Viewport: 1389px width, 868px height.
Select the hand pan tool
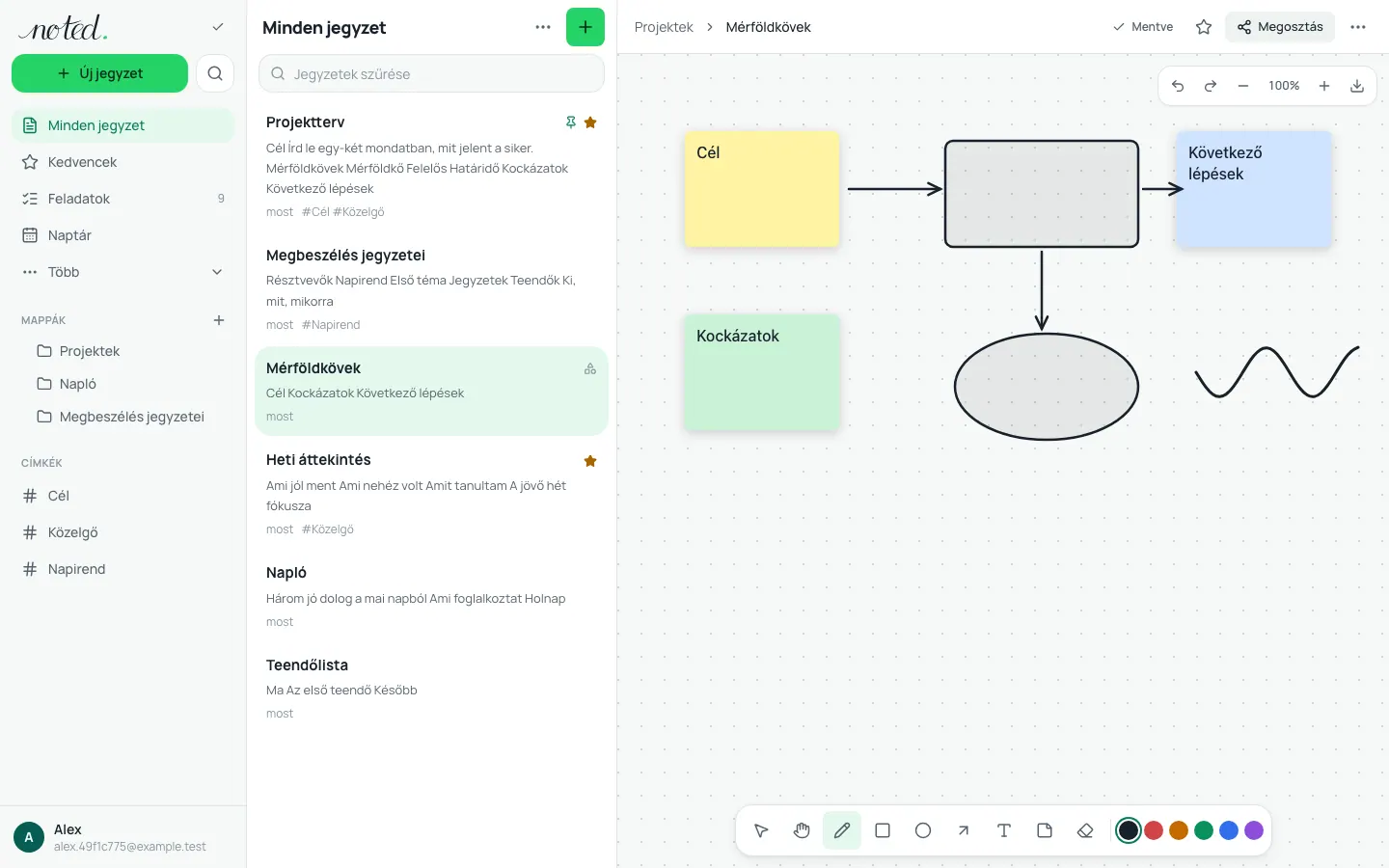pyautogui.click(x=802, y=830)
